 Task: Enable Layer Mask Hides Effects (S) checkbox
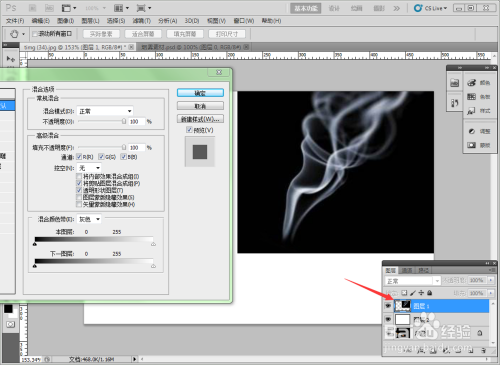(79, 197)
